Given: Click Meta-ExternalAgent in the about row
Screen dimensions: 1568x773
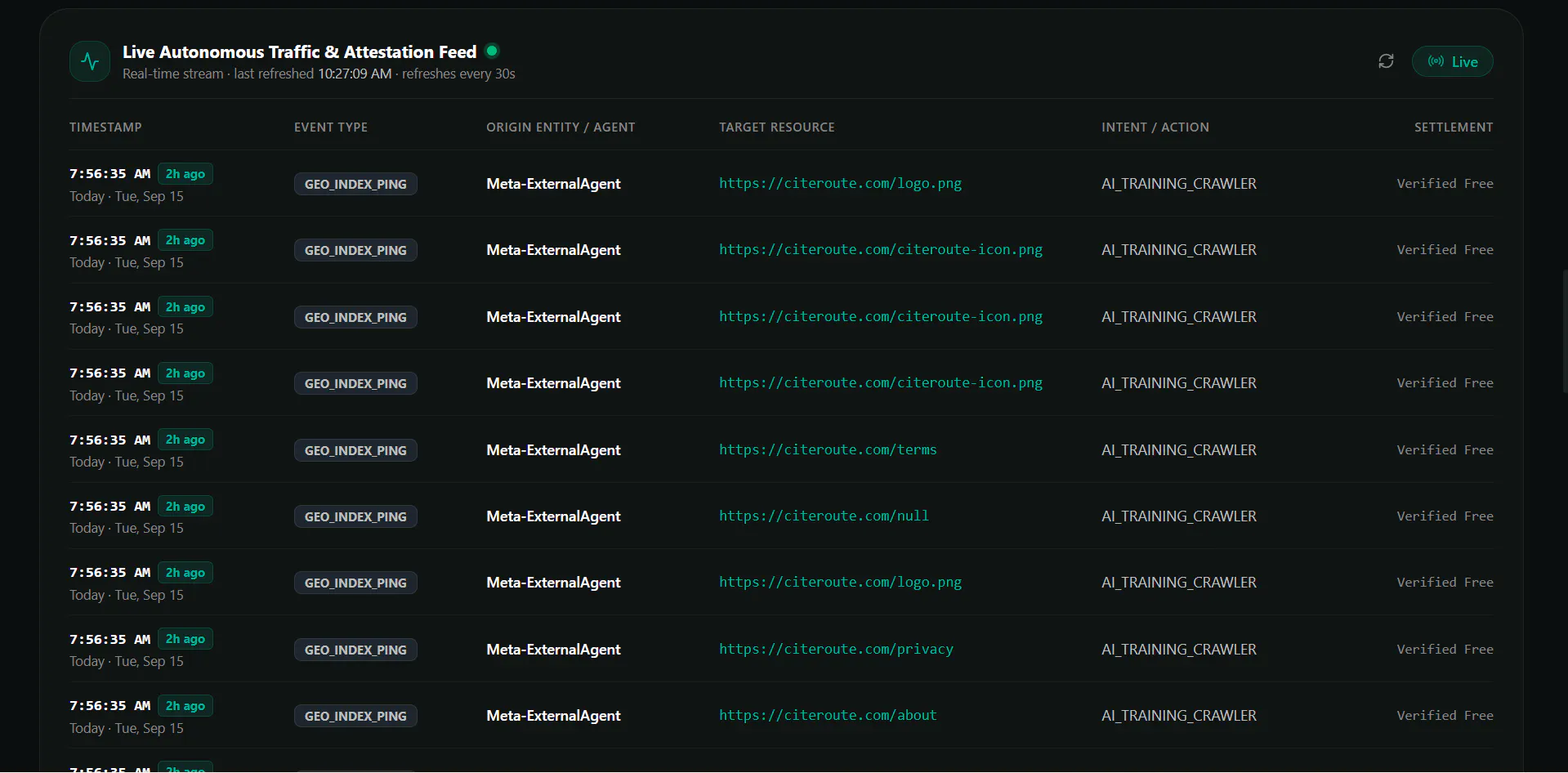Looking at the screenshot, I should [x=553, y=715].
